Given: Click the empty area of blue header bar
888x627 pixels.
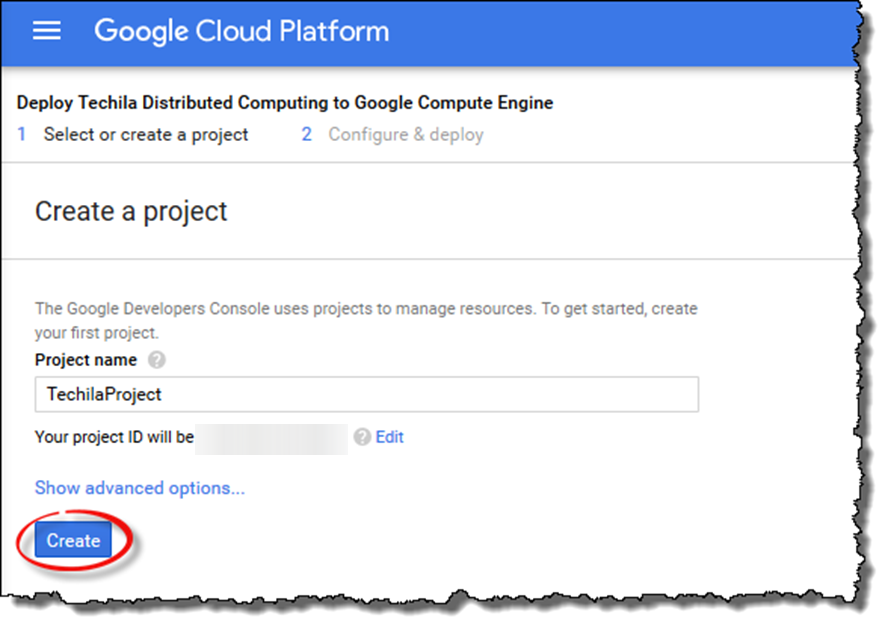Looking at the screenshot, I should (x=620, y=32).
